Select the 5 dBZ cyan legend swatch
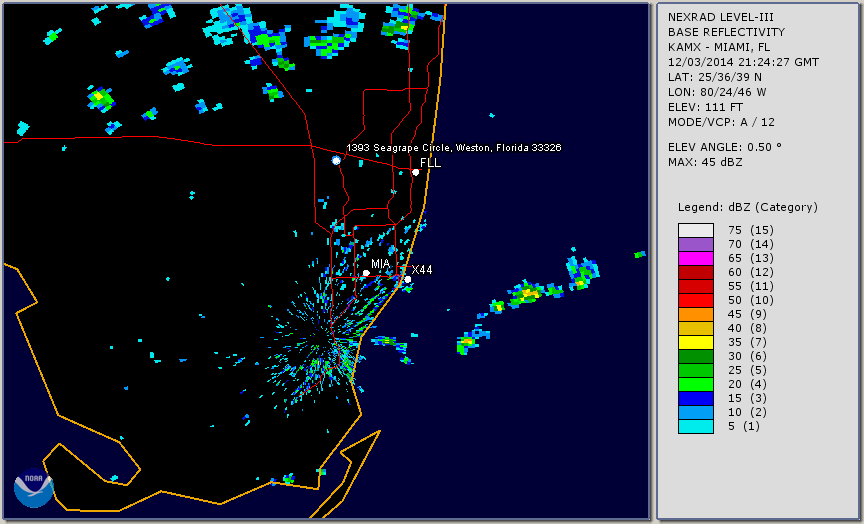Image resolution: width=864 pixels, height=524 pixels. [x=696, y=426]
